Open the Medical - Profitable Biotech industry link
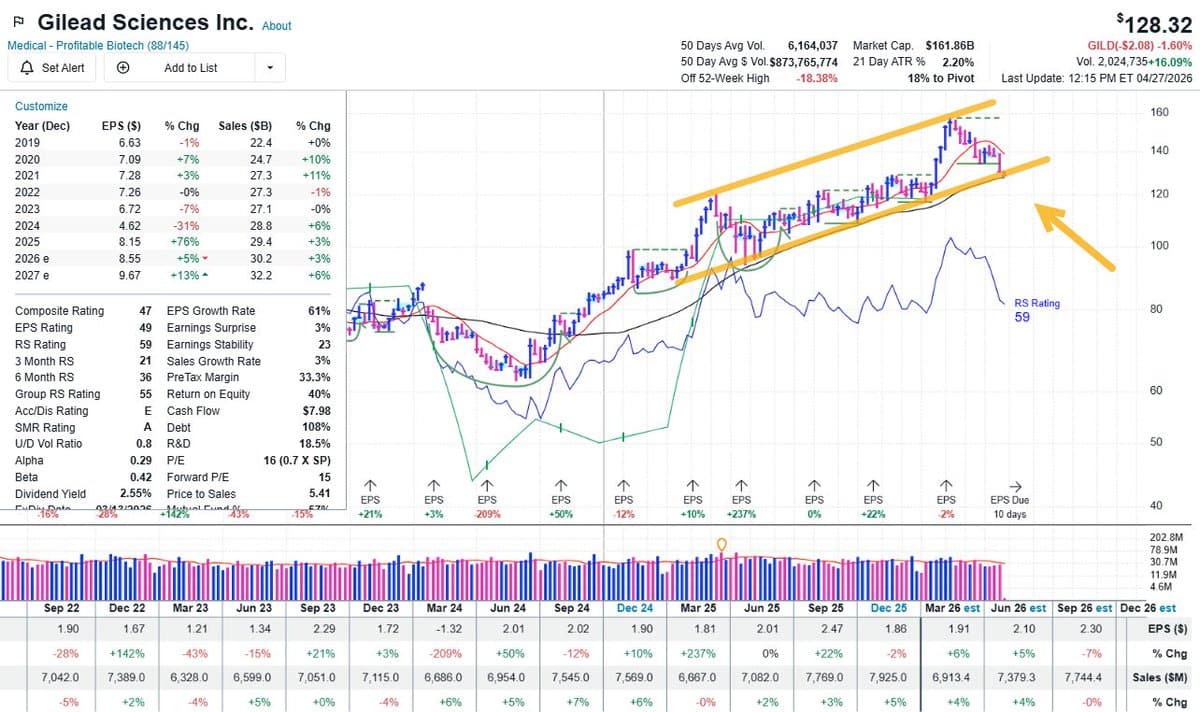This screenshot has height=712, width=1200. pyautogui.click(x=98, y=45)
